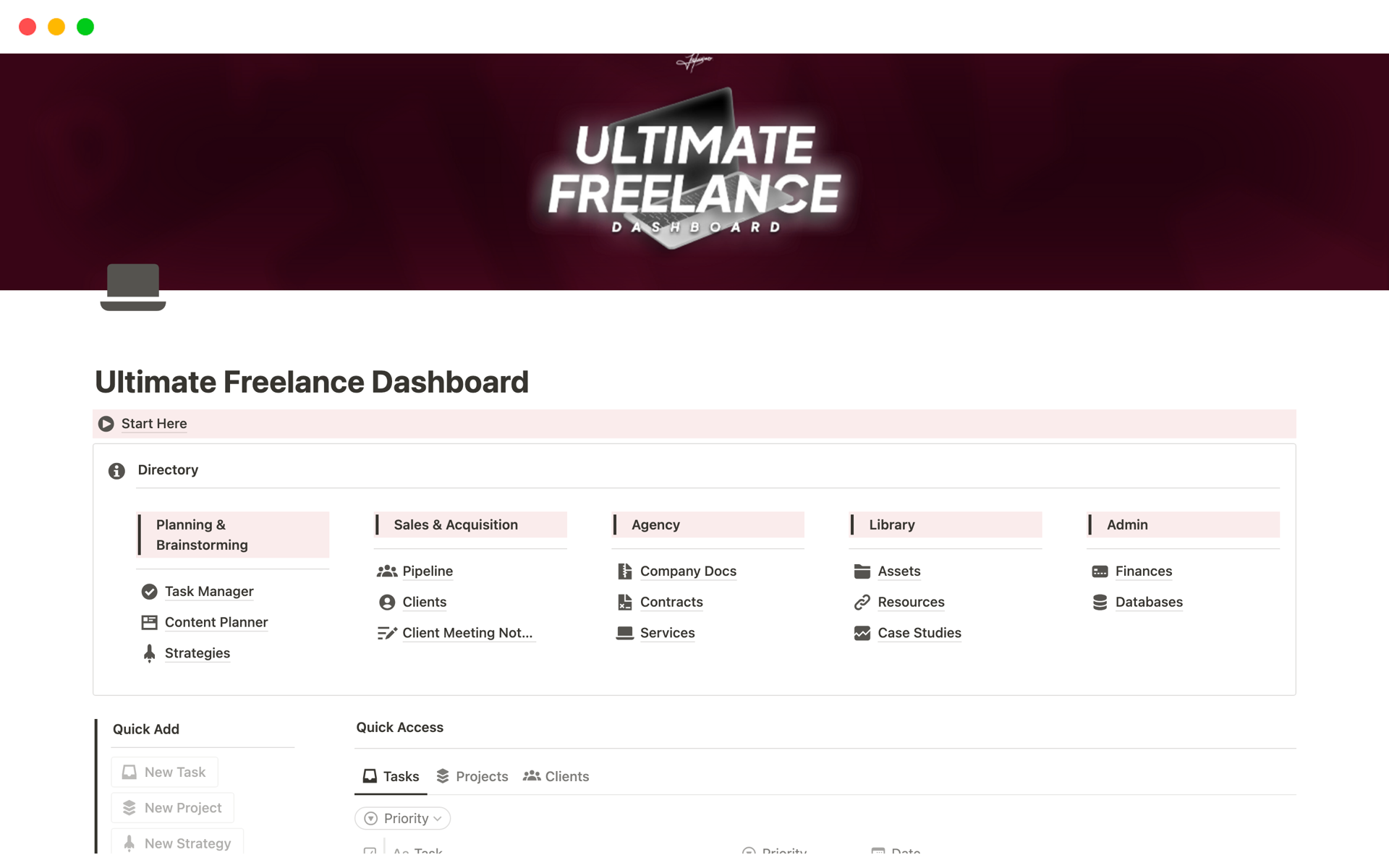This screenshot has width=1389, height=868.
Task: Switch to the Projects tab
Action: [x=472, y=776]
